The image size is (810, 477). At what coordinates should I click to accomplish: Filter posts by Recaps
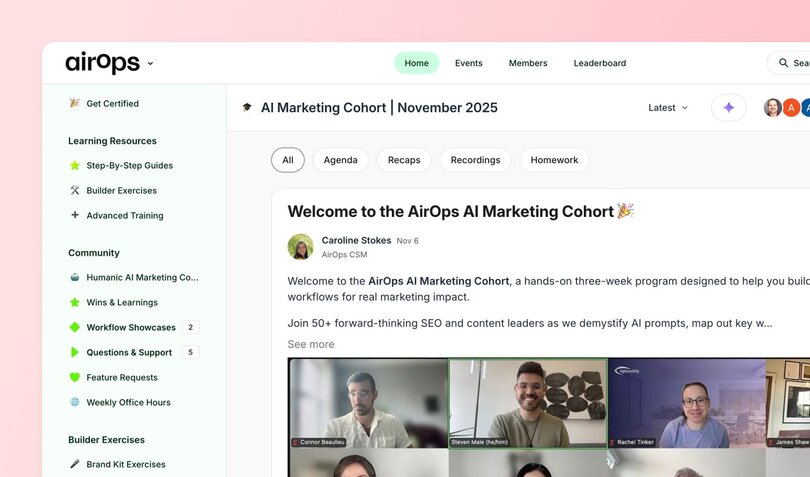coord(404,160)
